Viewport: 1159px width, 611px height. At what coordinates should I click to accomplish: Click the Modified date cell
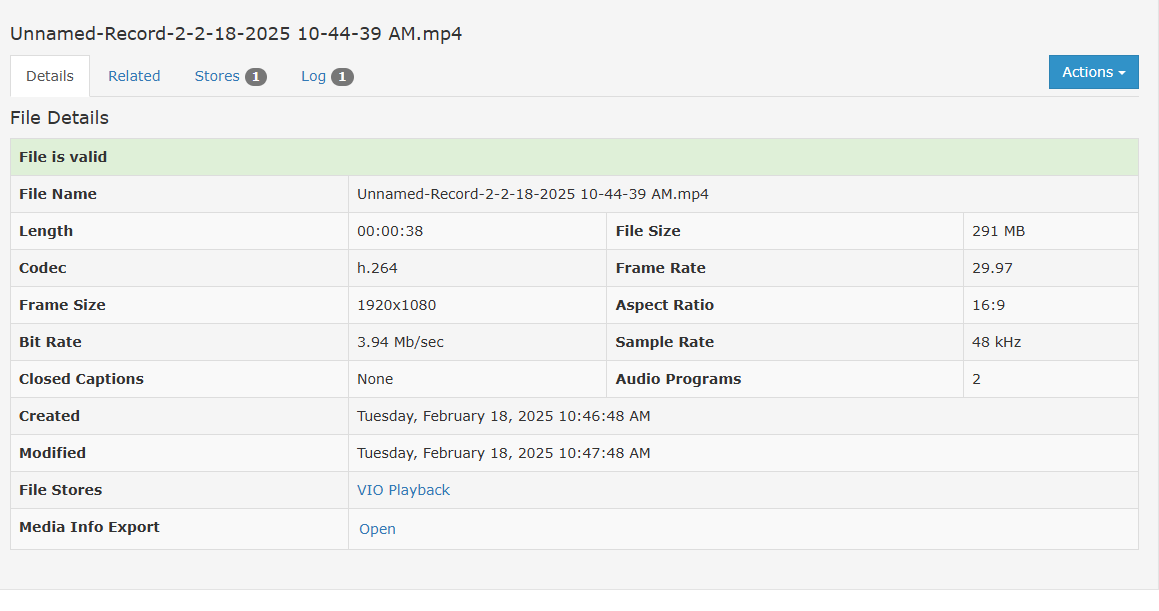coord(503,452)
